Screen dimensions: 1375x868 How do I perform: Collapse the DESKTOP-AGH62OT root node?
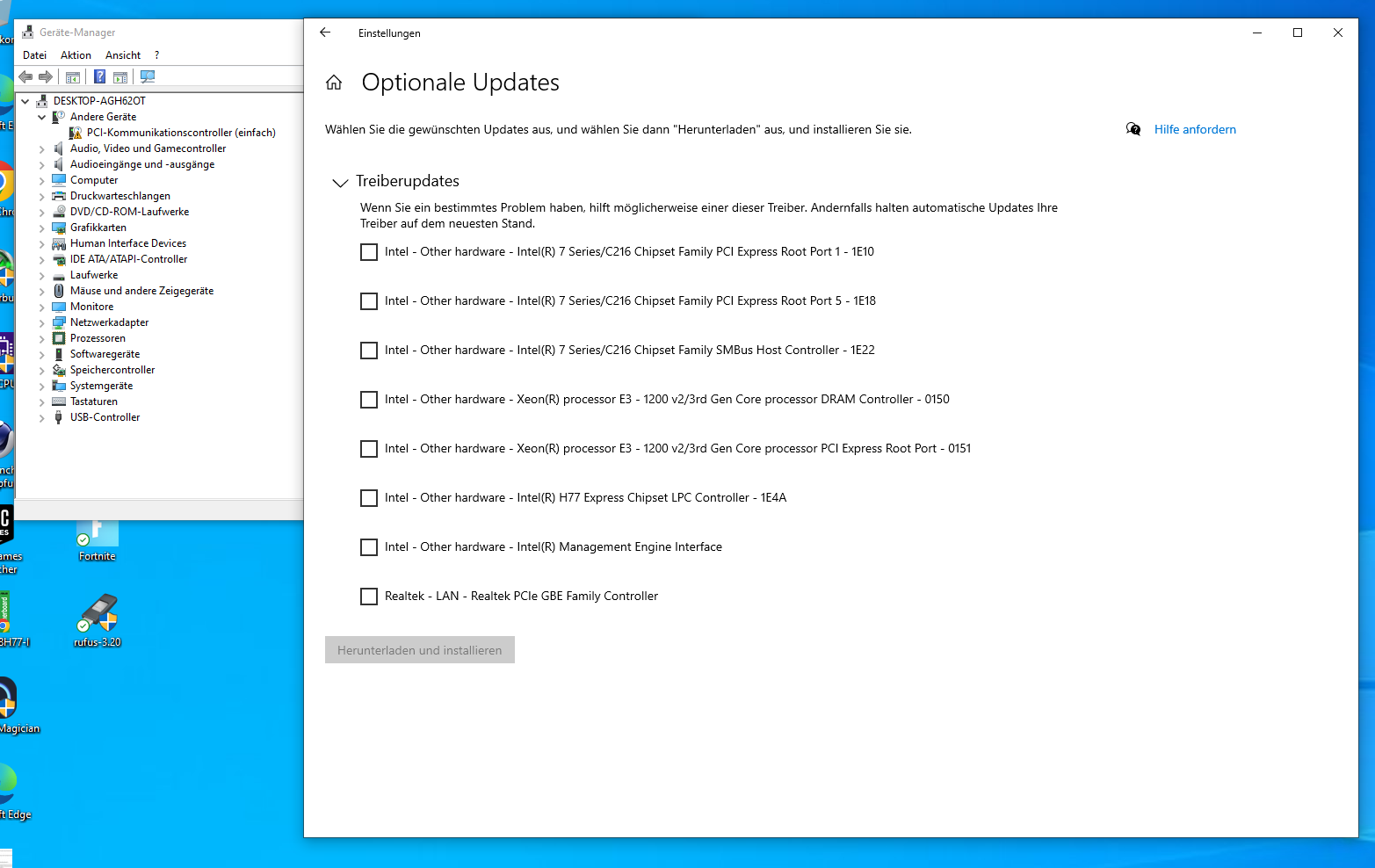(x=25, y=101)
